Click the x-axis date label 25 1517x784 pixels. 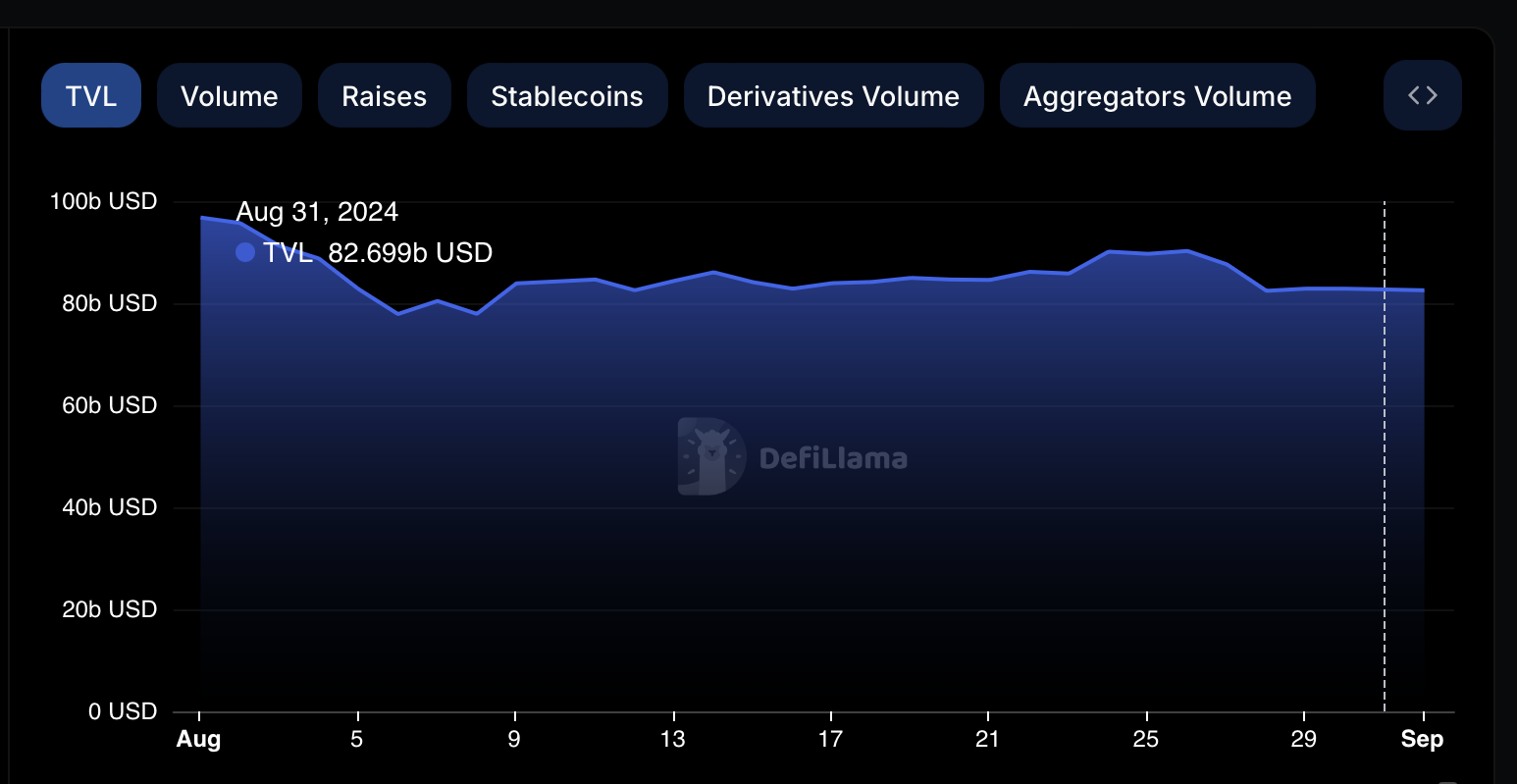click(x=1146, y=739)
